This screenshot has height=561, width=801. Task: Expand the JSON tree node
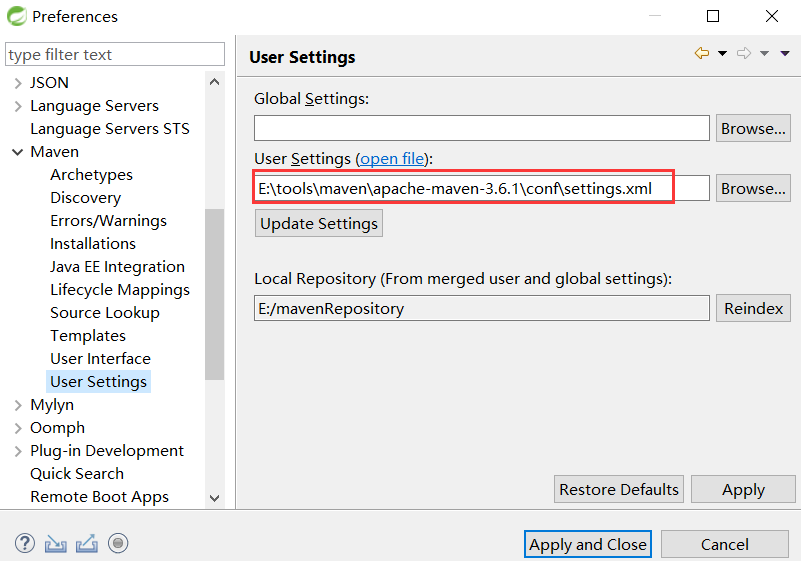[18, 83]
